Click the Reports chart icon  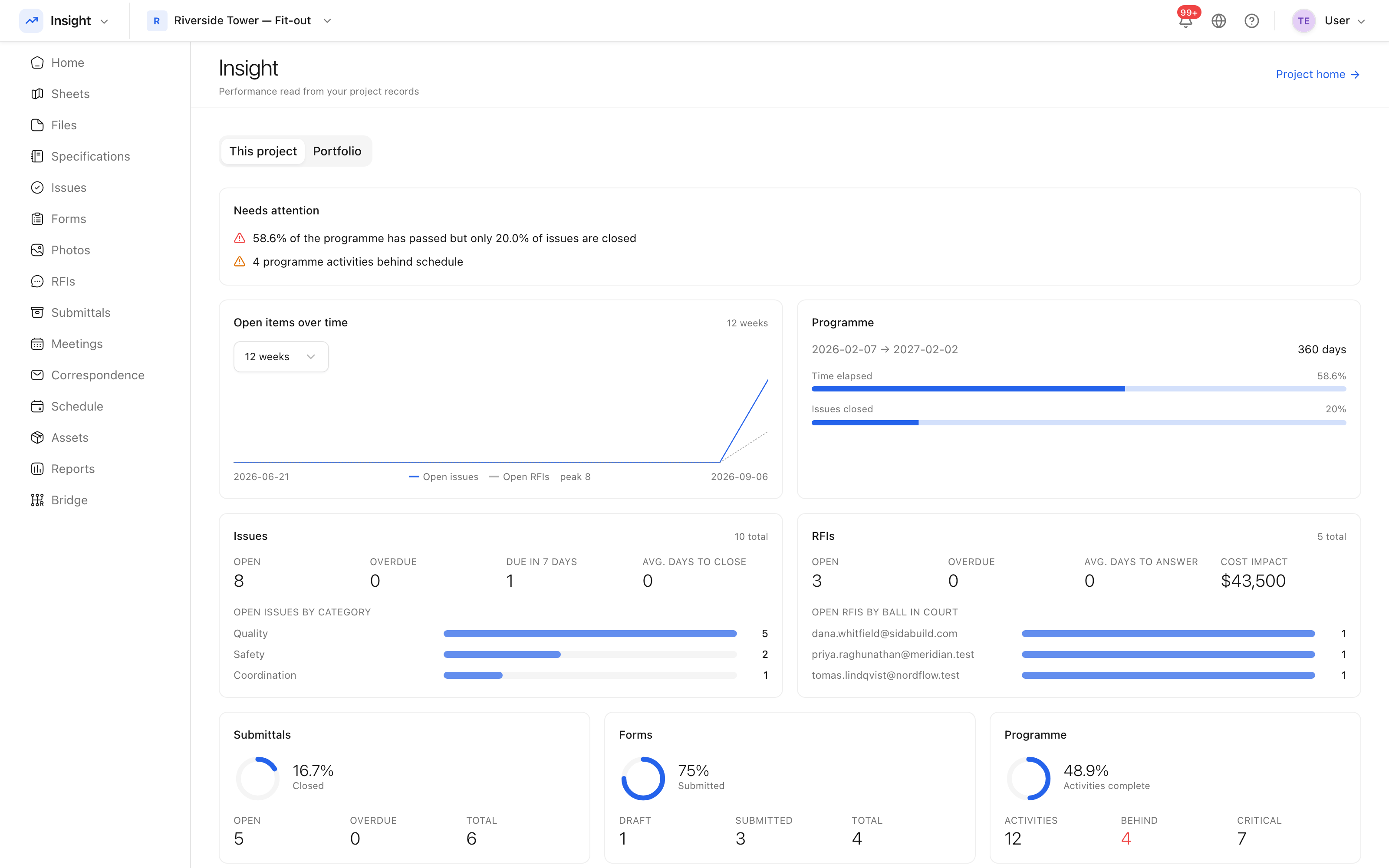pyautogui.click(x=37, y=469)
